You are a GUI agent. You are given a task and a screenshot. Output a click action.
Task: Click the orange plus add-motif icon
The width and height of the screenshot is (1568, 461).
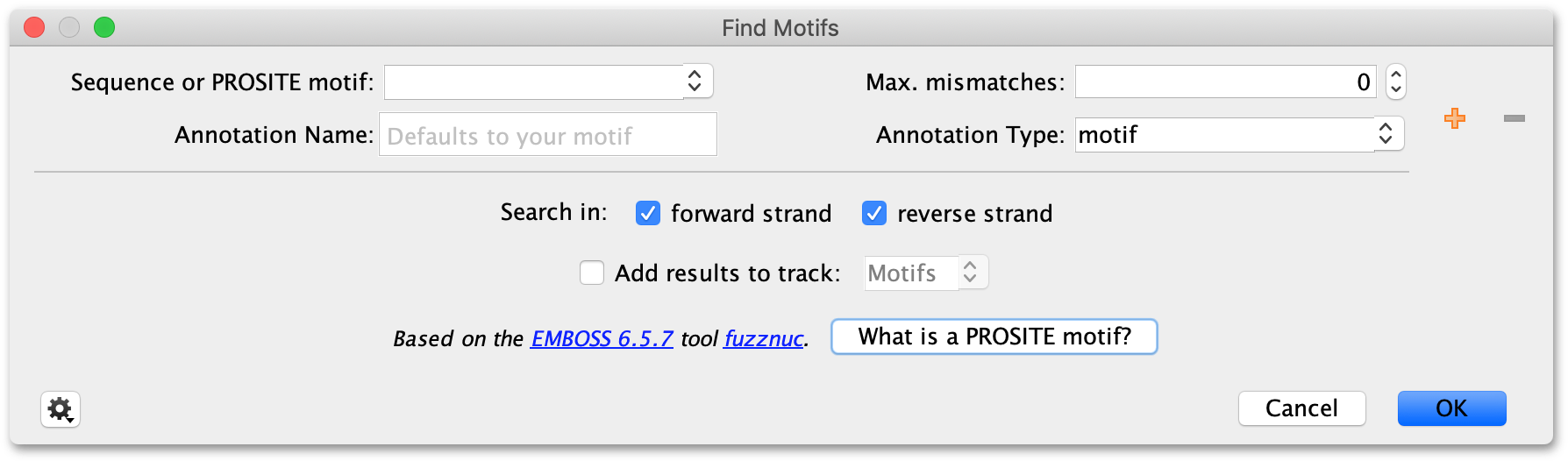point(1455,118)
